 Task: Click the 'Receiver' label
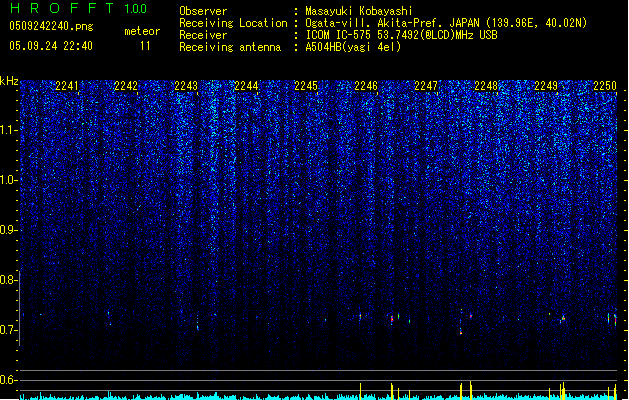point(203,35)
